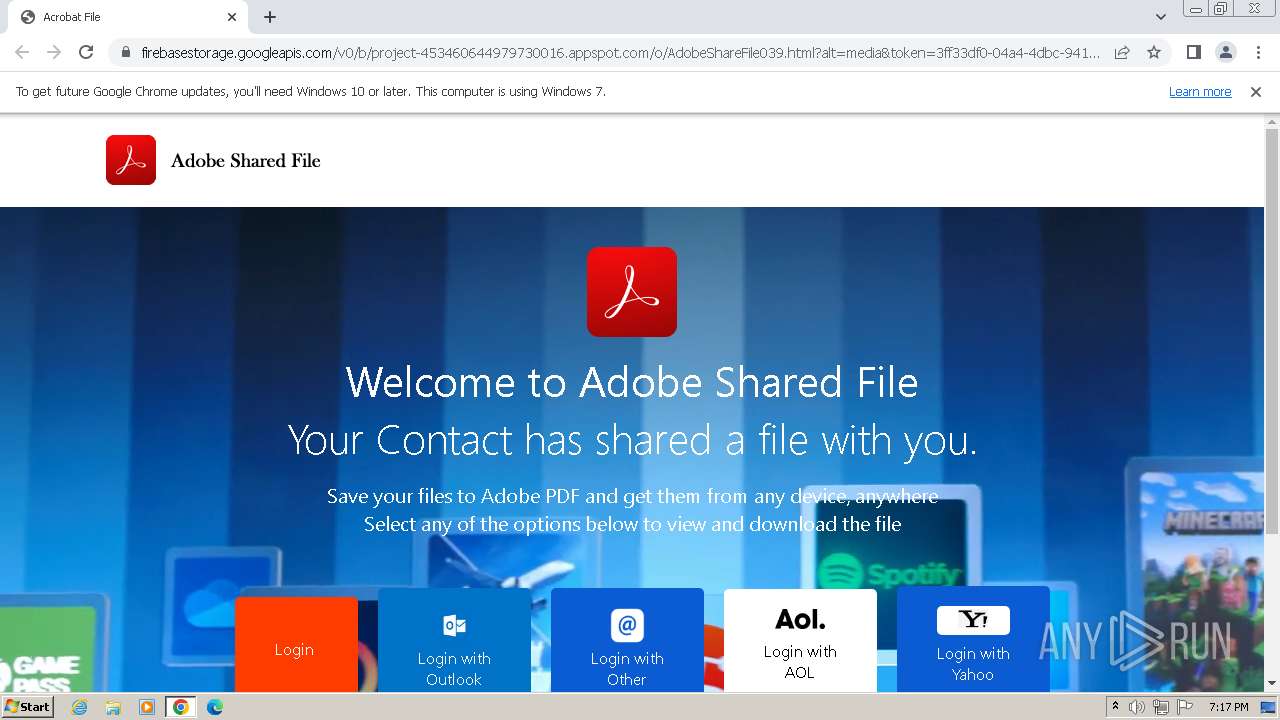
Task: Open File Explorer from the taskbar
Action: pyautogui.click(x=113, y=707)
